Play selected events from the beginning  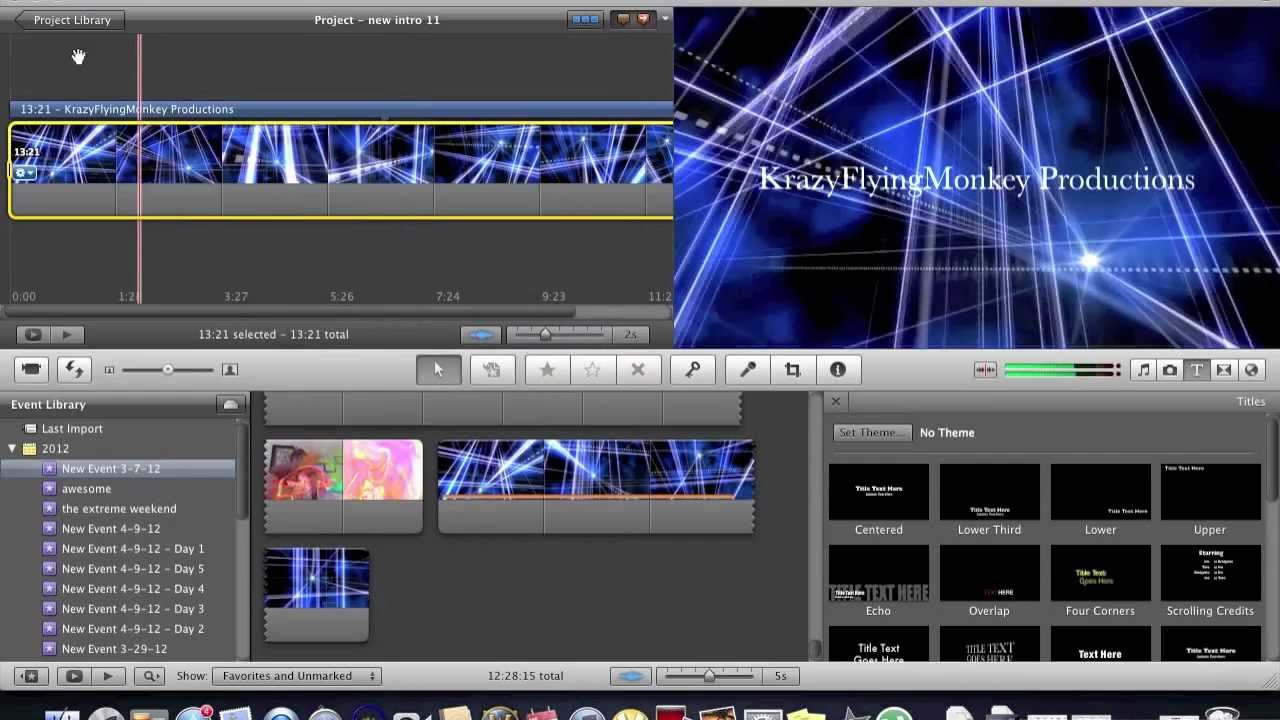(x=107, y=676)
